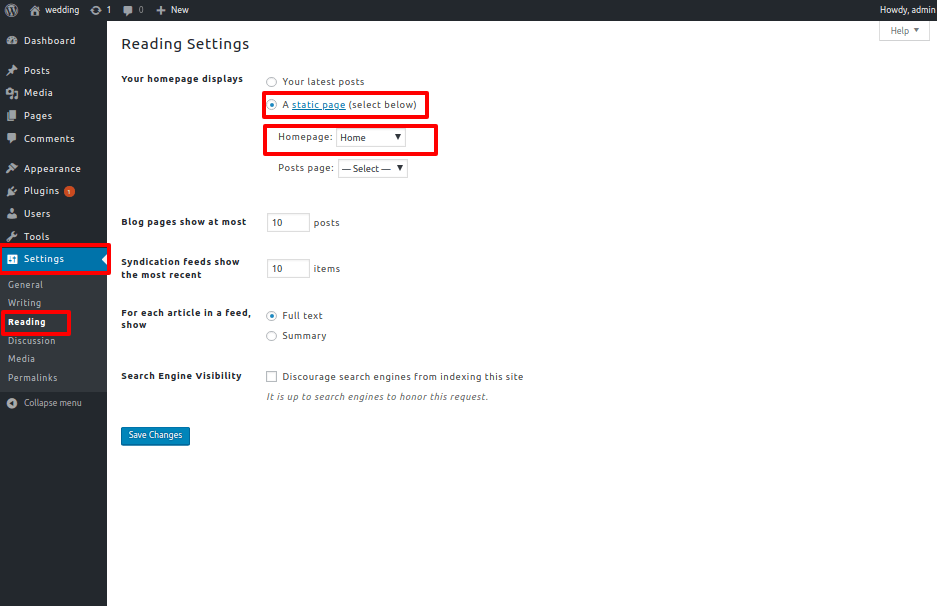Click the Appearance paintbrush icon

click(x=12, y=169)
